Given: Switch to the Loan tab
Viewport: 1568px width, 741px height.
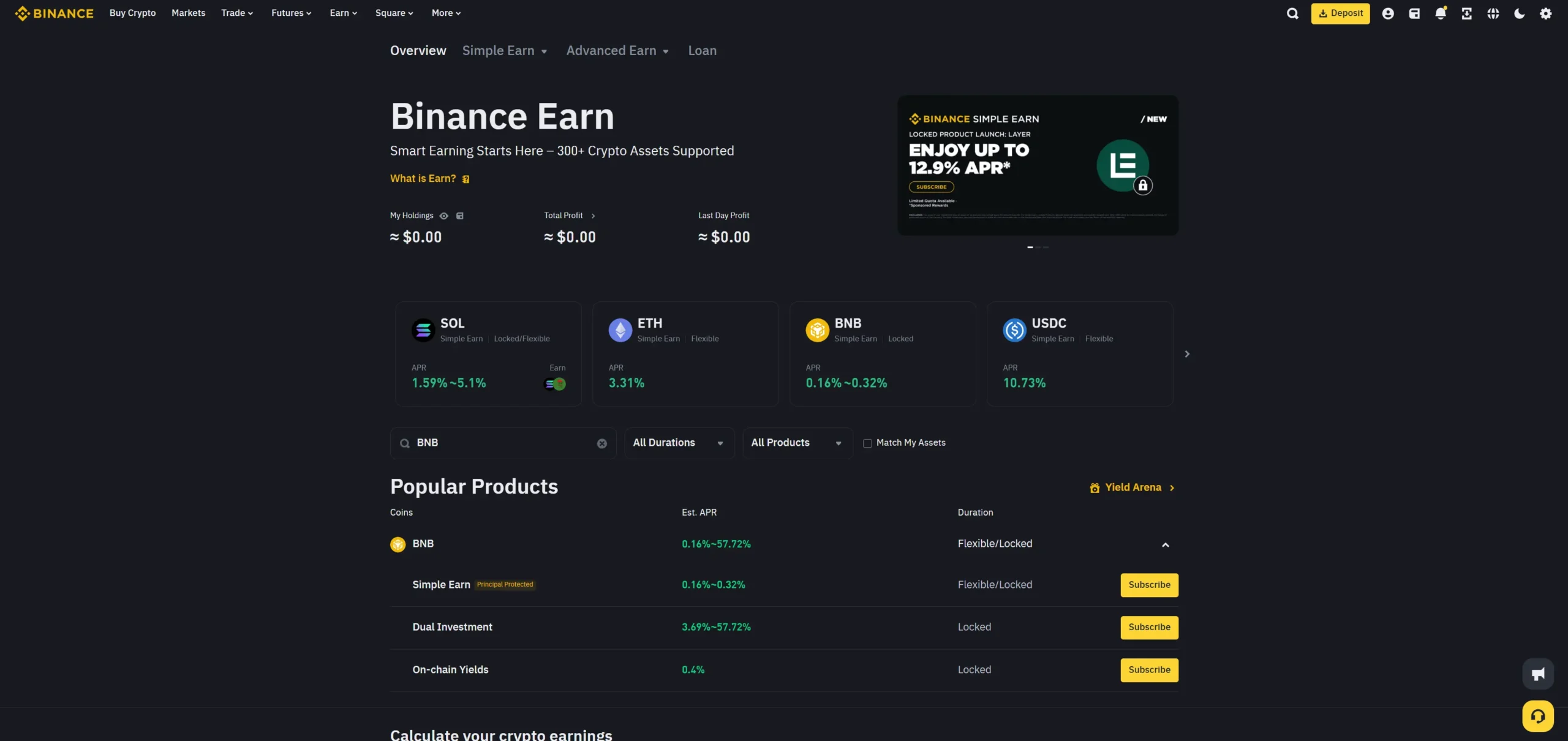Looking at the screenshot, I should [702, 51].
